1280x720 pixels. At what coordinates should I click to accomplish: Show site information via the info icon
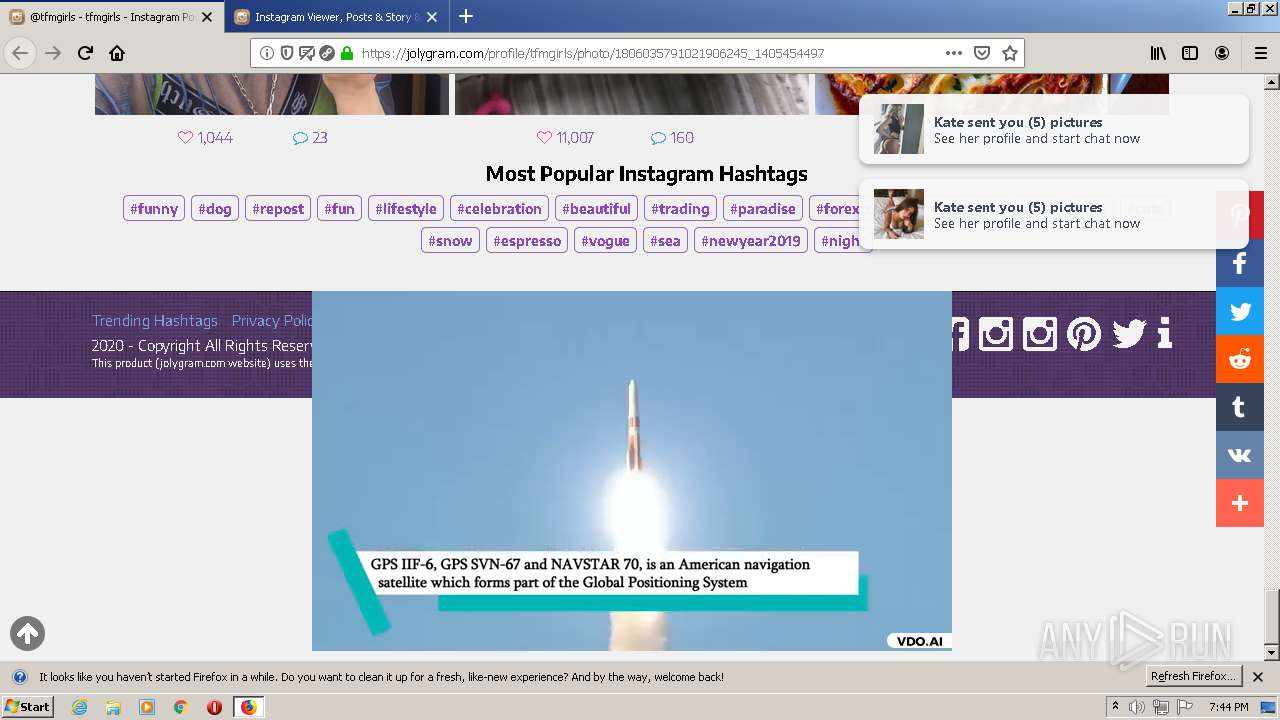click(x=267, y=53)
